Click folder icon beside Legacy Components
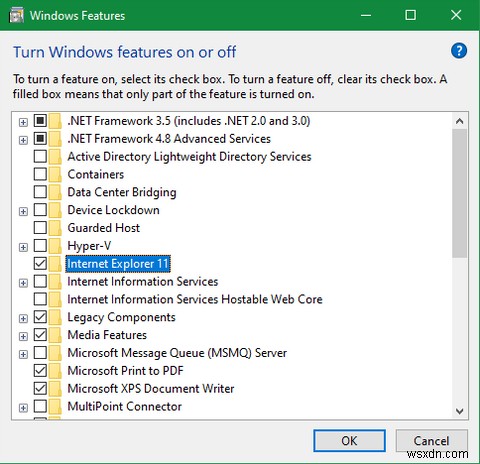 click(55, 317)
